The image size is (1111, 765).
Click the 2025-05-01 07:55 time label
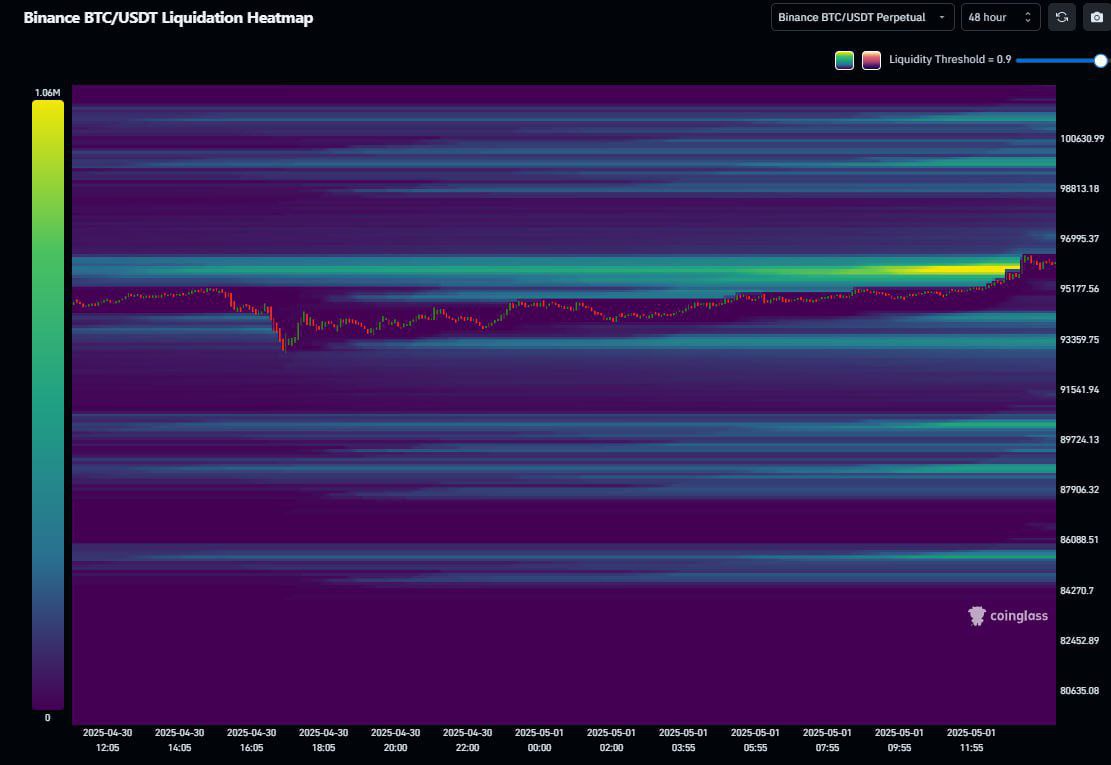coord(827,740)
